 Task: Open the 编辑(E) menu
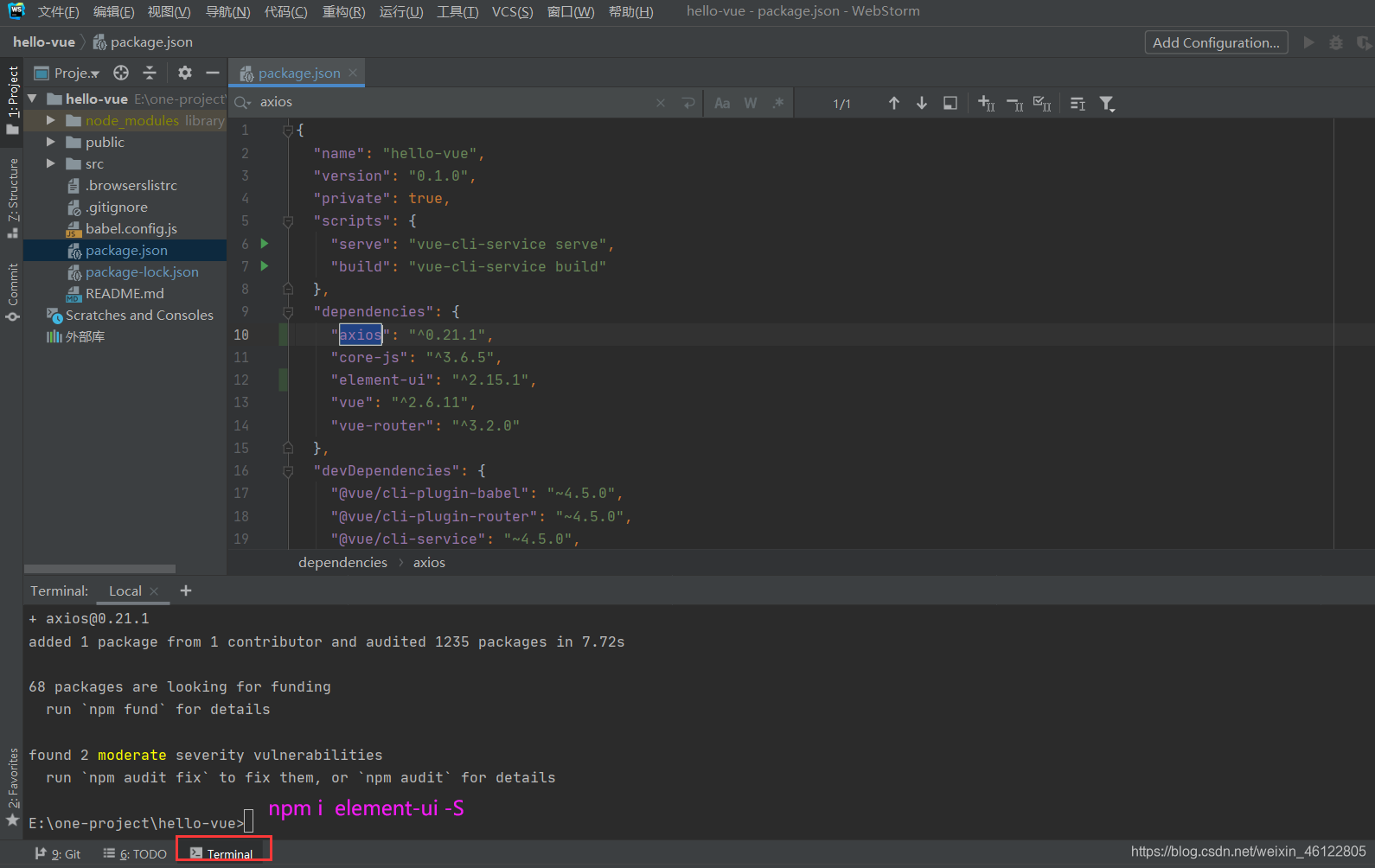pos(113,11)
